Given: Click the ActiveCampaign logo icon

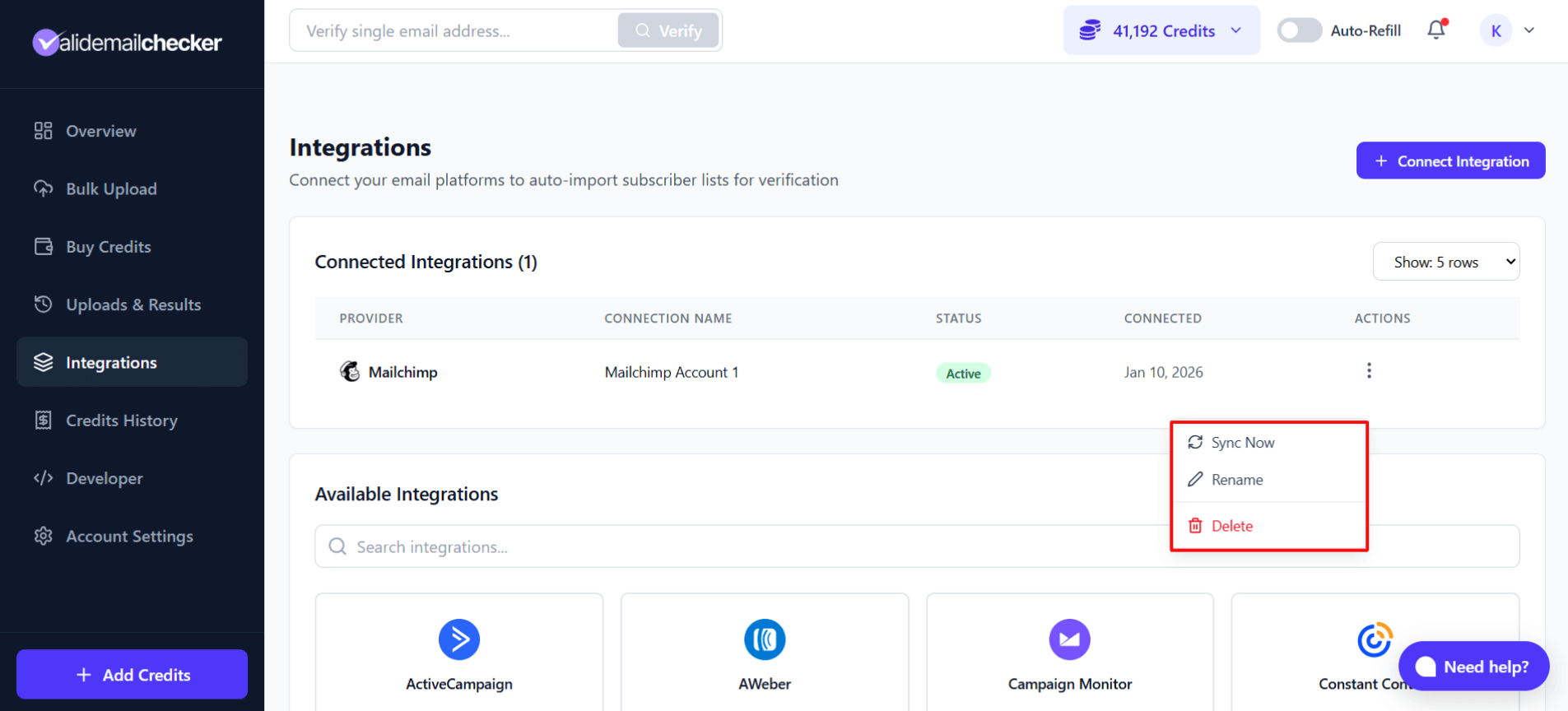Looking at the screenshot, I should coord(459,639).
